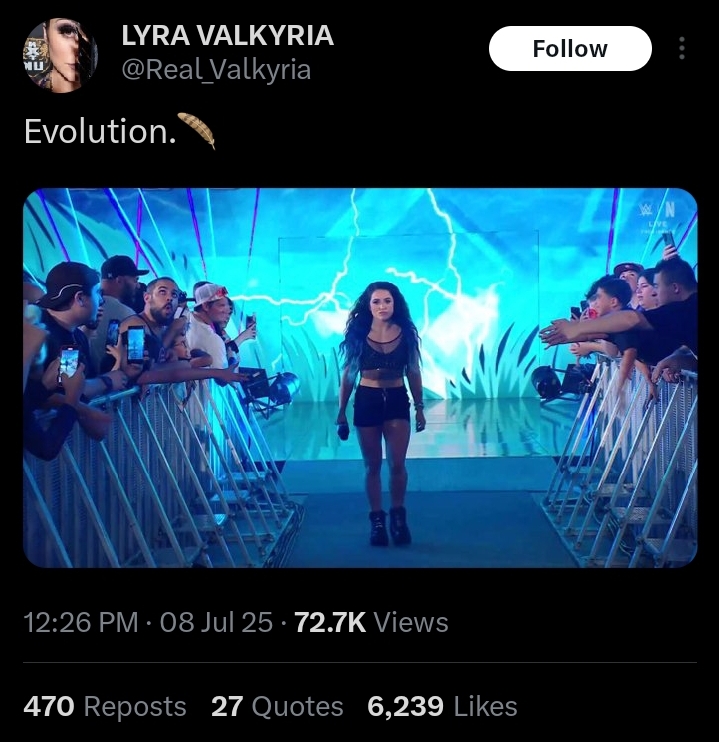719x742 pixels.
Task: Open the @Real_Valkyria handle link
Action: point(216,70)
